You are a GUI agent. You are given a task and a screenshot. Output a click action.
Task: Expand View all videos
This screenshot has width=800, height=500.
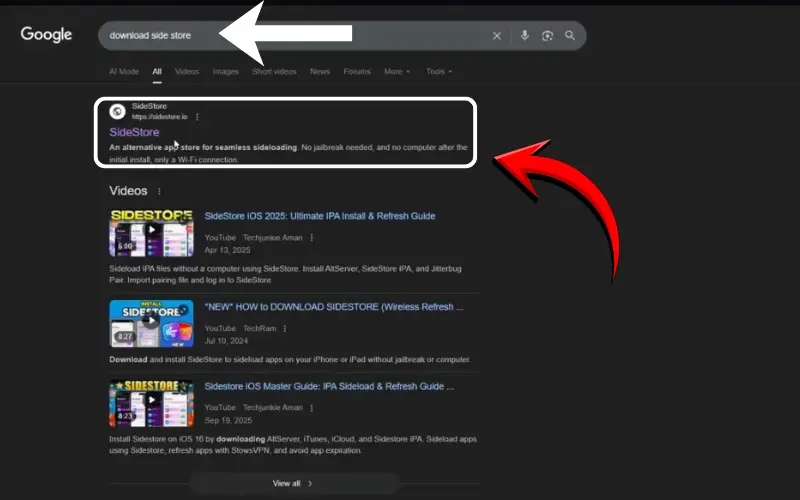[x=293, y=483]
